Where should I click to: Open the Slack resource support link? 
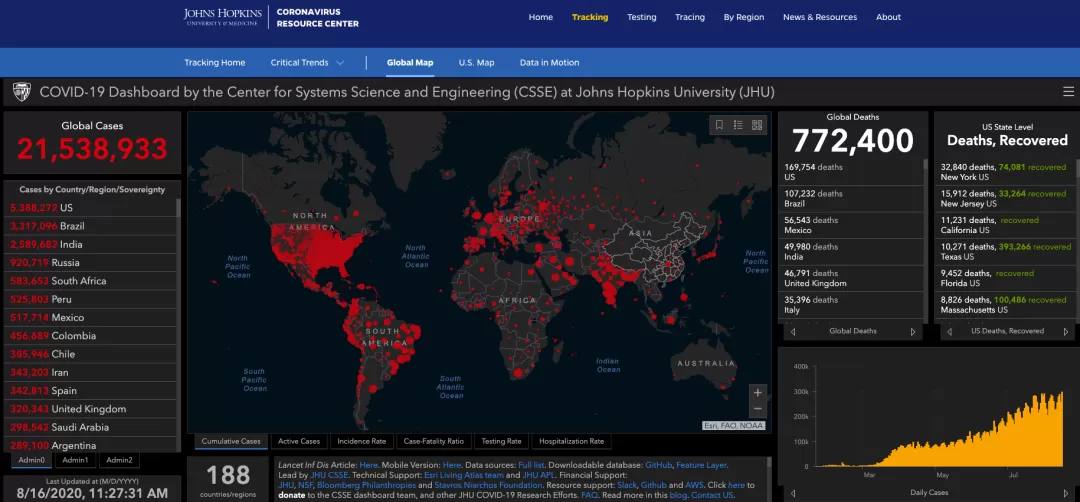point(627,485)
